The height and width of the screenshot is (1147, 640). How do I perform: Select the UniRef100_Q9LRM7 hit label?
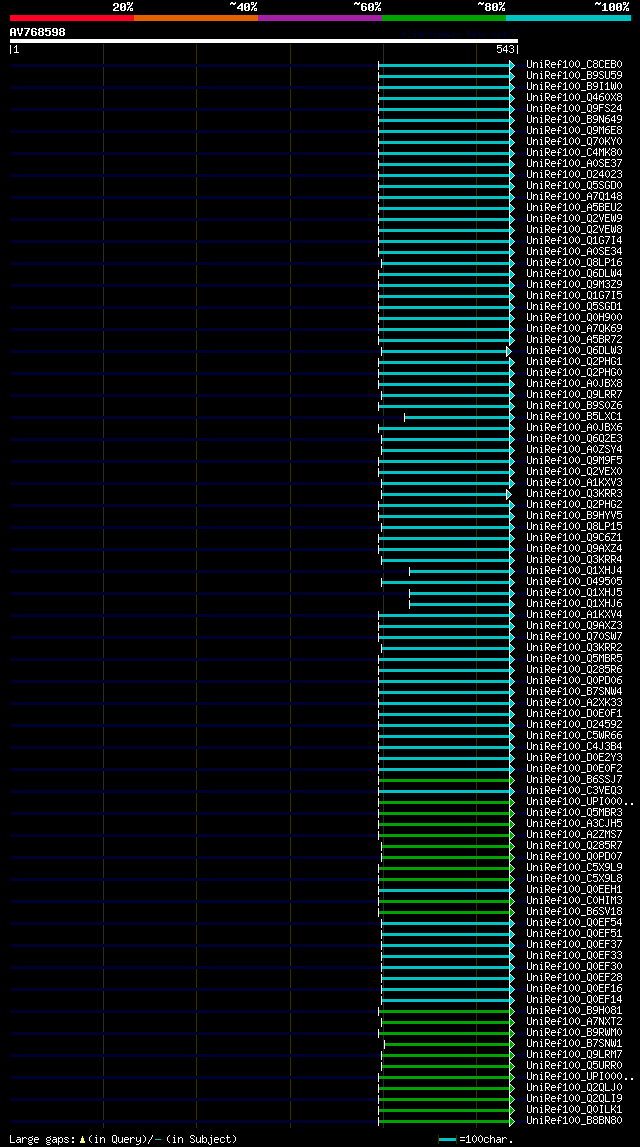574,1054
